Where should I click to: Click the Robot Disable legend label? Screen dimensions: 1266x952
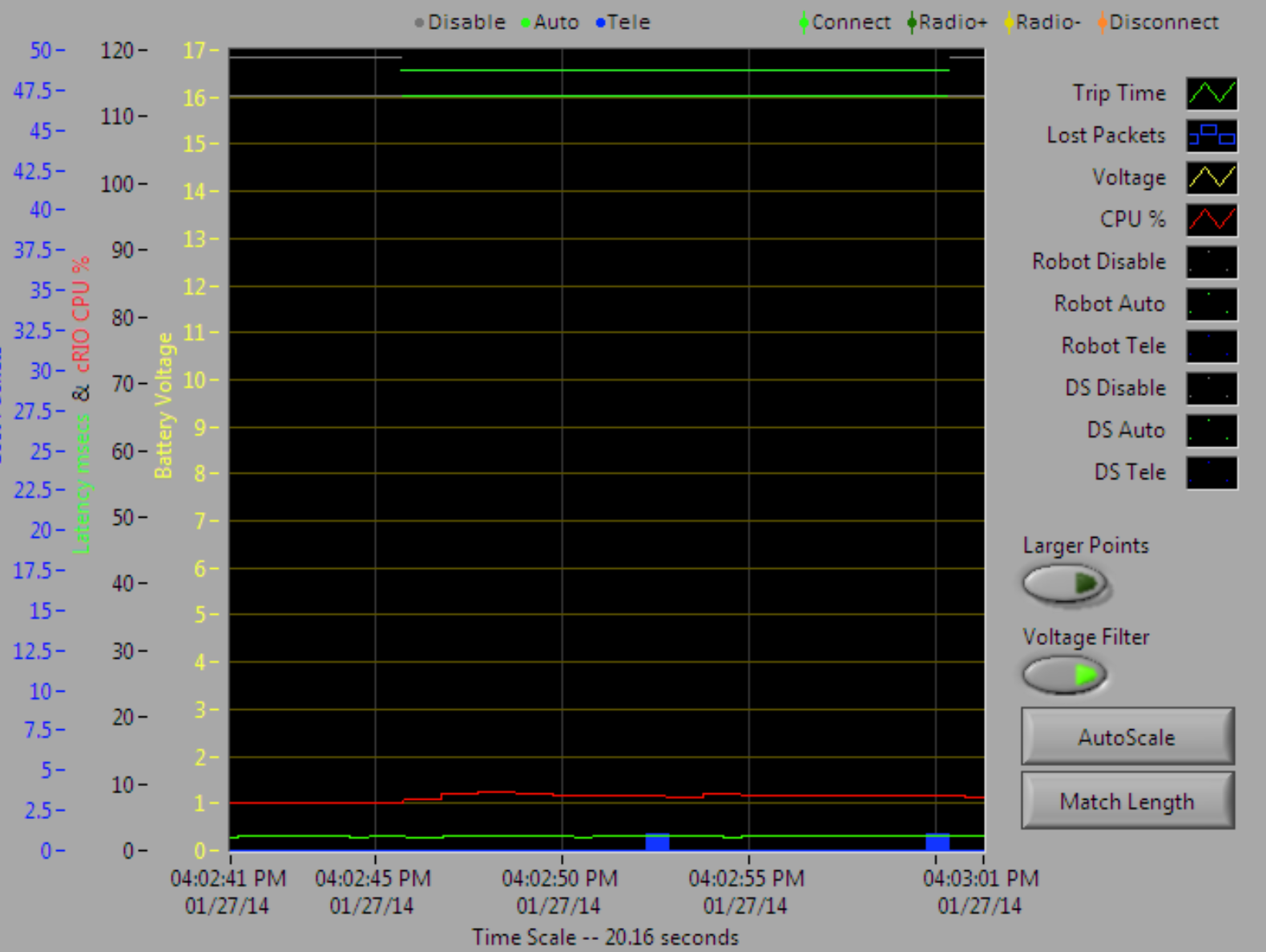tap(1099, 261)
